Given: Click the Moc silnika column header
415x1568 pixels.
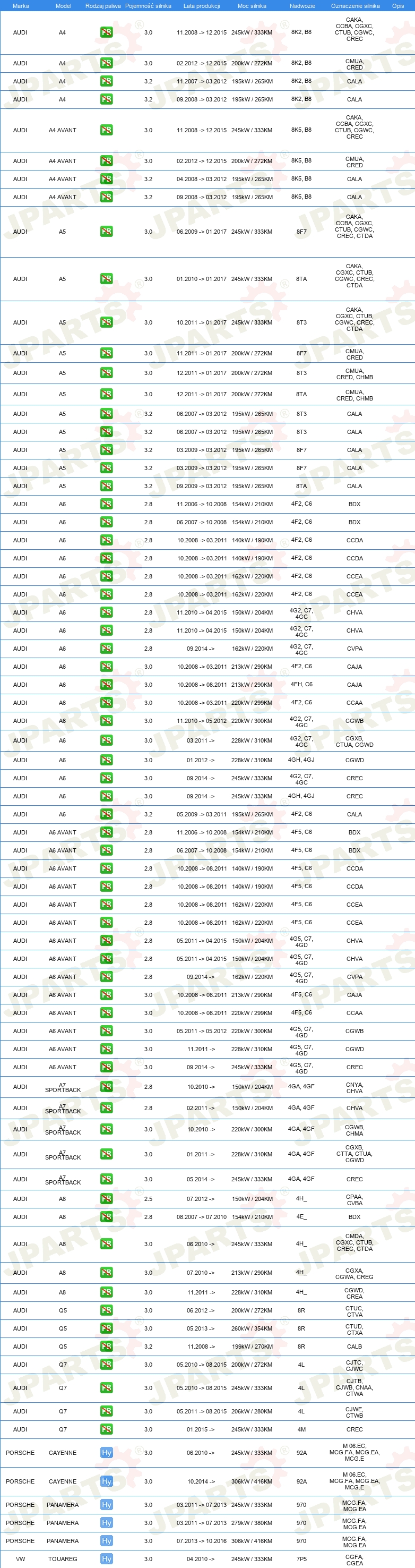Looking at the screenshot, I should (252, 6).
